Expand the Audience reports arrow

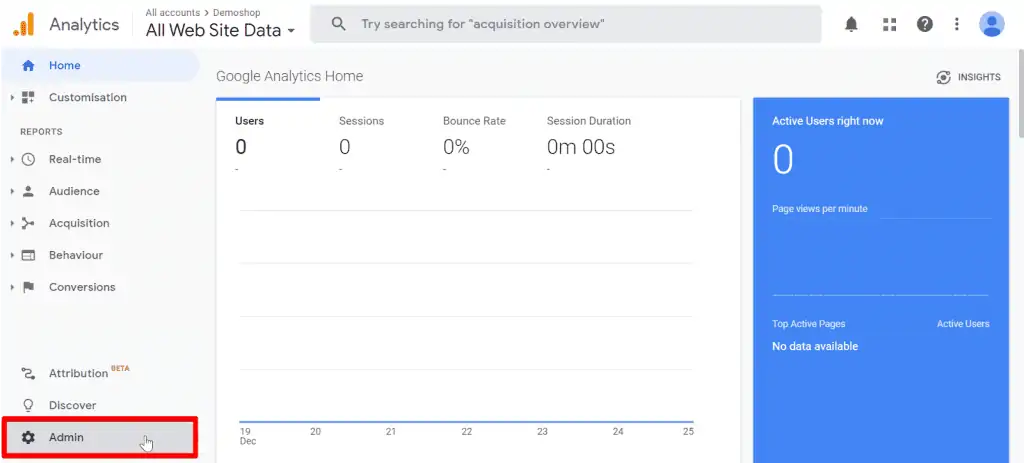(x=12, y=191)
